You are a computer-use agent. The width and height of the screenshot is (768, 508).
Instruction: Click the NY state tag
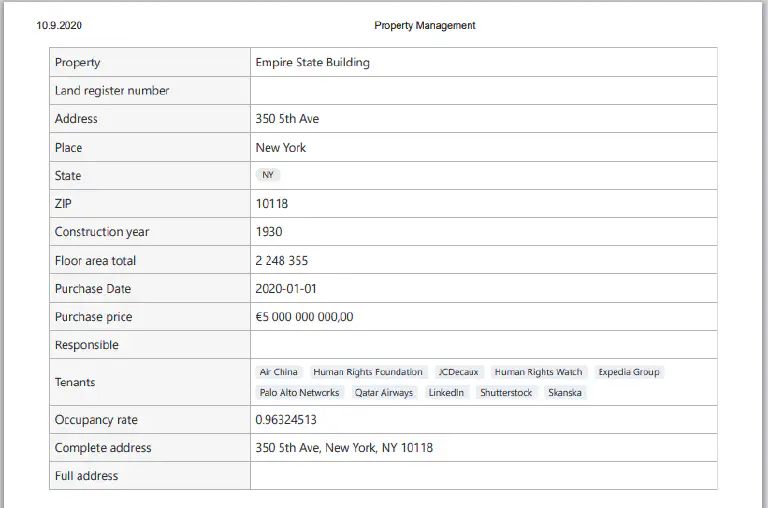pyautogui.click(x=268, y=175)
